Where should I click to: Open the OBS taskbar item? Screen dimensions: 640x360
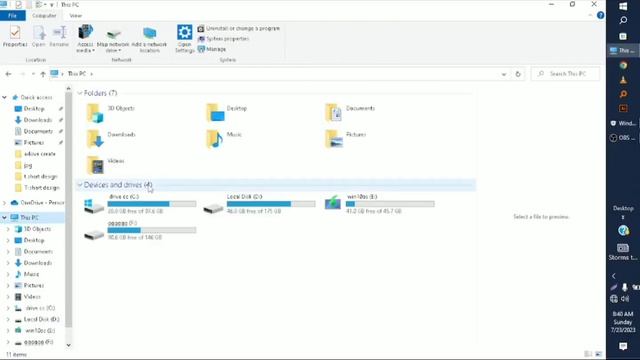[x=623, y=138]
